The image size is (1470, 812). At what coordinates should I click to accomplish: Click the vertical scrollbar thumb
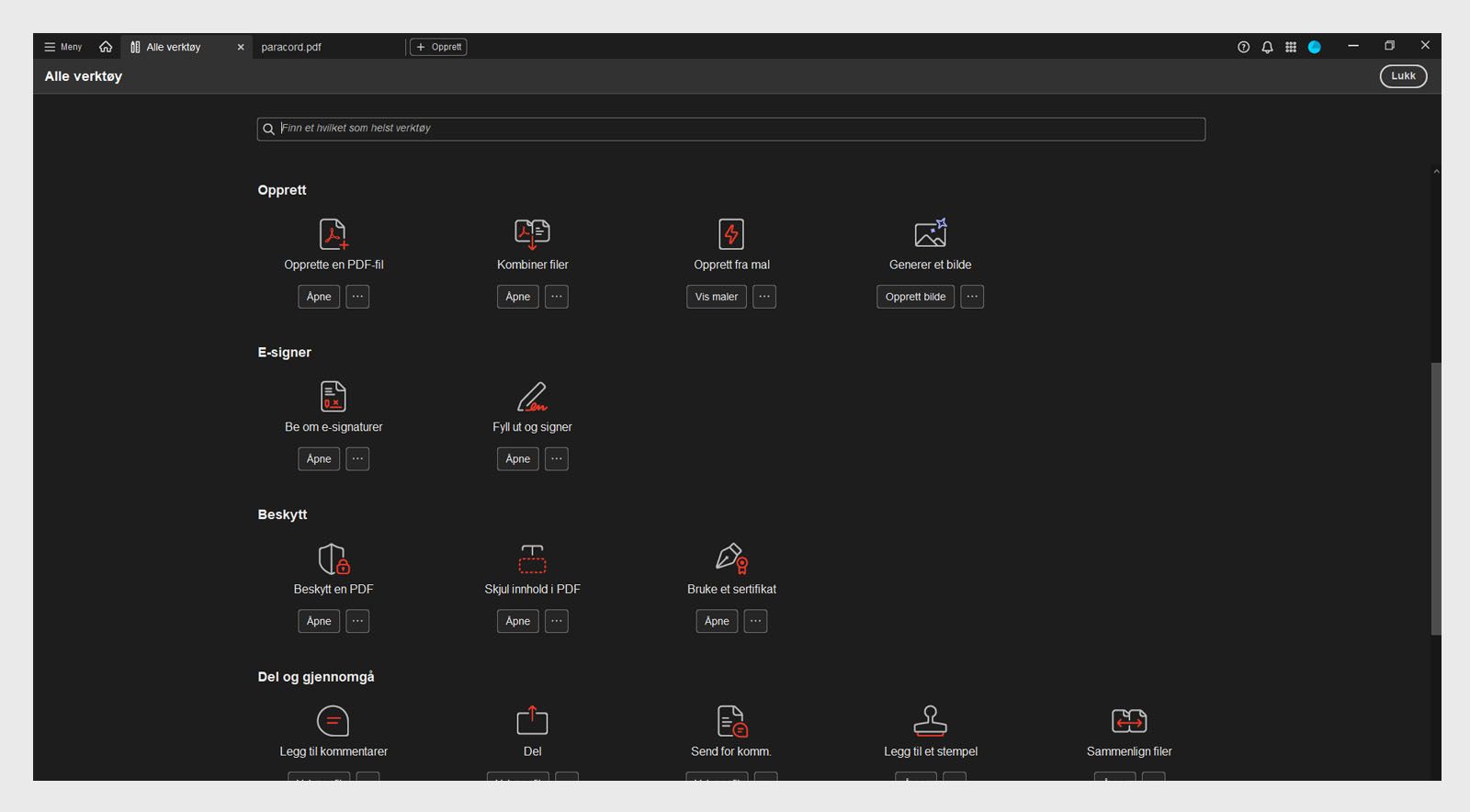1436,499
